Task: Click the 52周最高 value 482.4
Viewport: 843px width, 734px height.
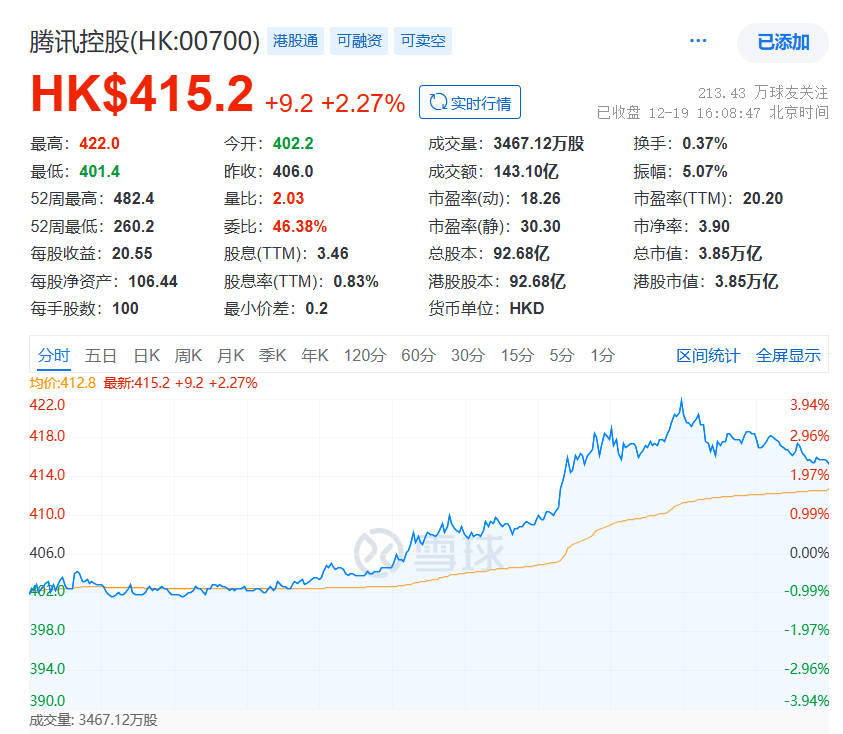Action: (134, 199)
